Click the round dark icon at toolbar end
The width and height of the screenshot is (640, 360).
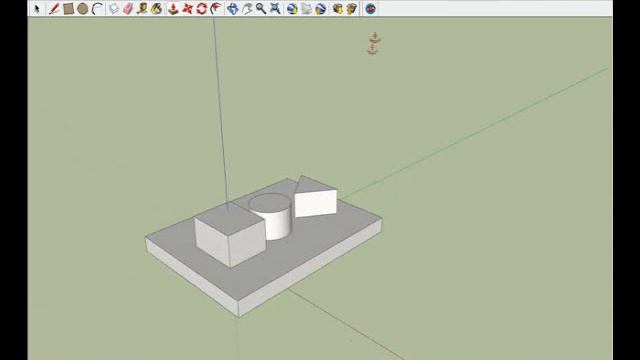370,9
